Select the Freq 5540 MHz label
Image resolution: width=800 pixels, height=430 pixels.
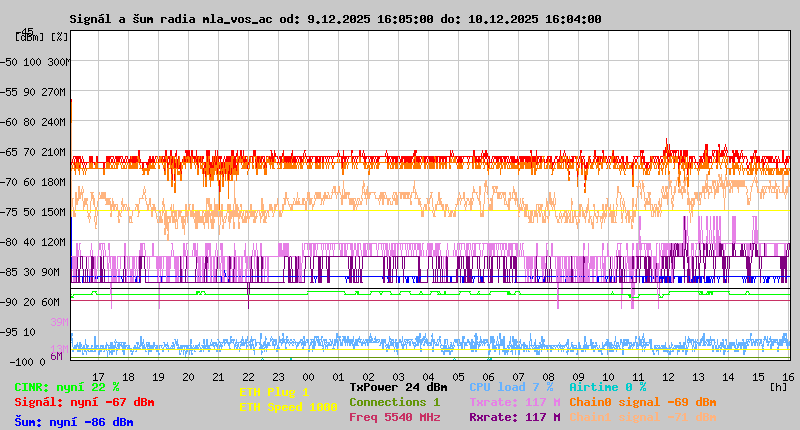point(394,417)
